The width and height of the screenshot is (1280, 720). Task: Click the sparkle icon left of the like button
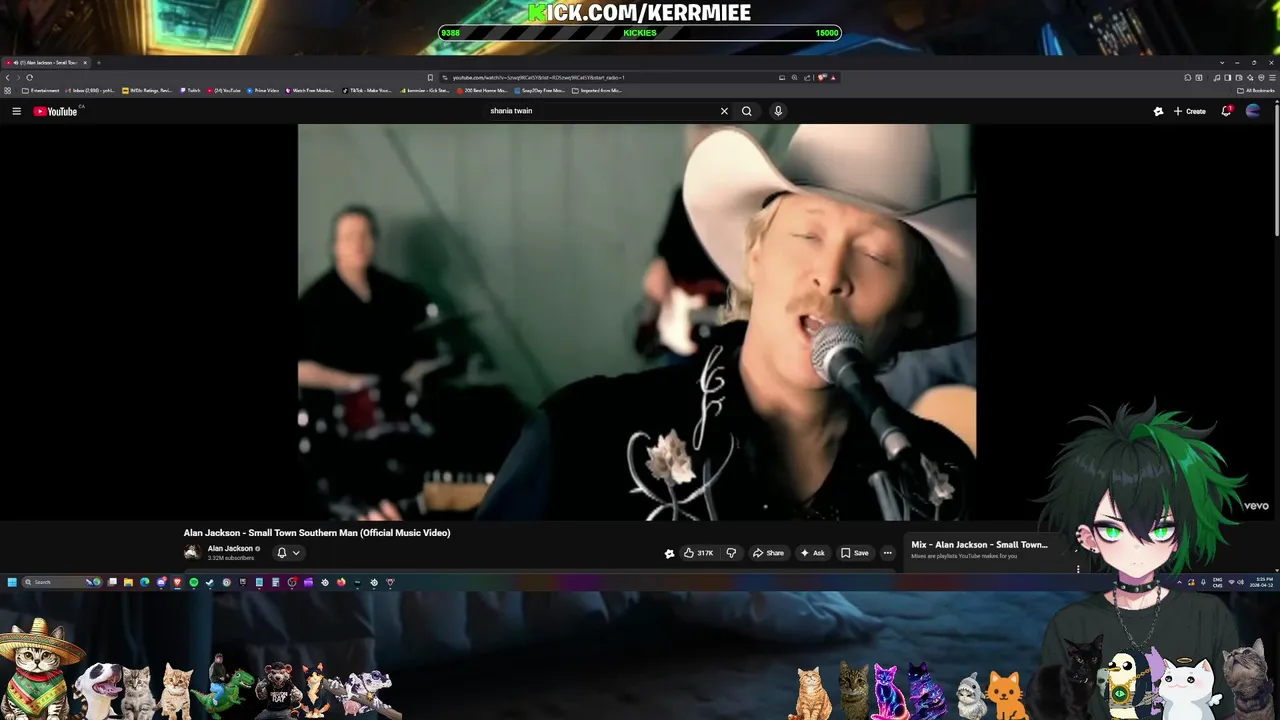point(669,553)
